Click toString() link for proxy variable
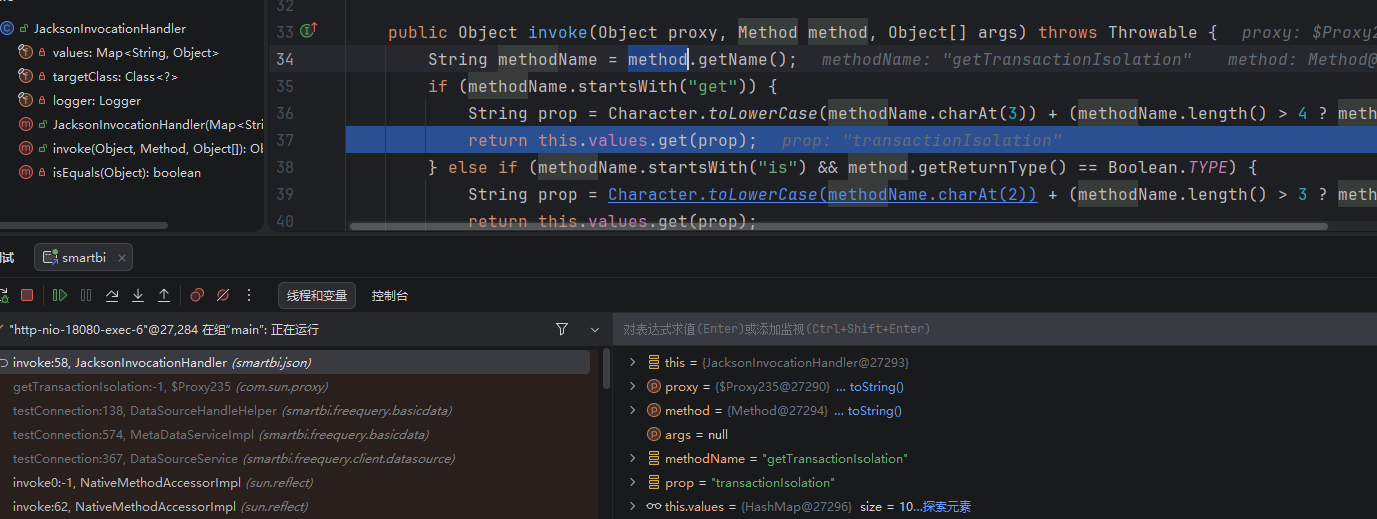This screenshot has width=1377, height=519. [x=875, y=387]
